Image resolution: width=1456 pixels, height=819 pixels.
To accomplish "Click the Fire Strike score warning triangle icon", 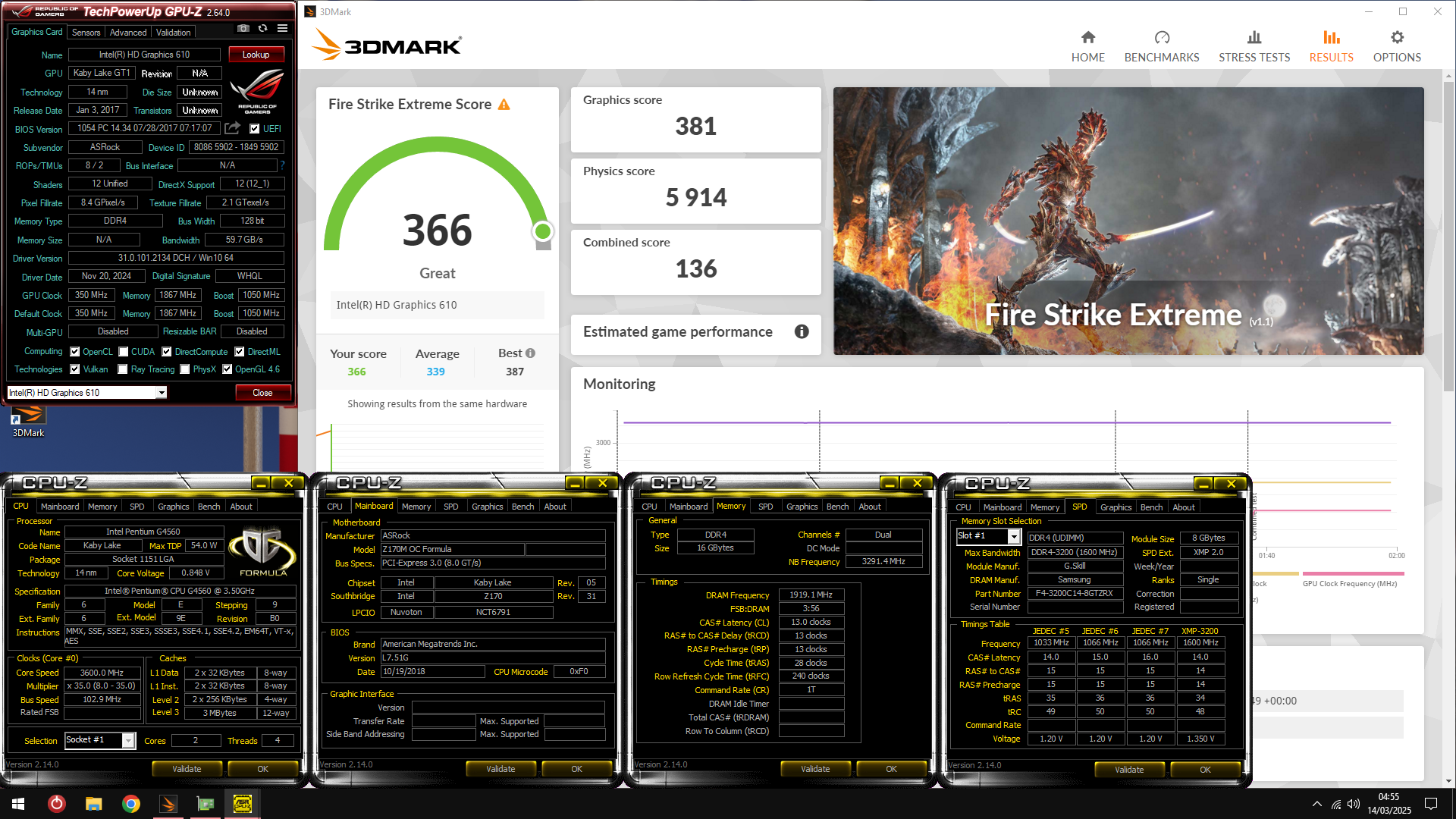I will click(504, 105).
